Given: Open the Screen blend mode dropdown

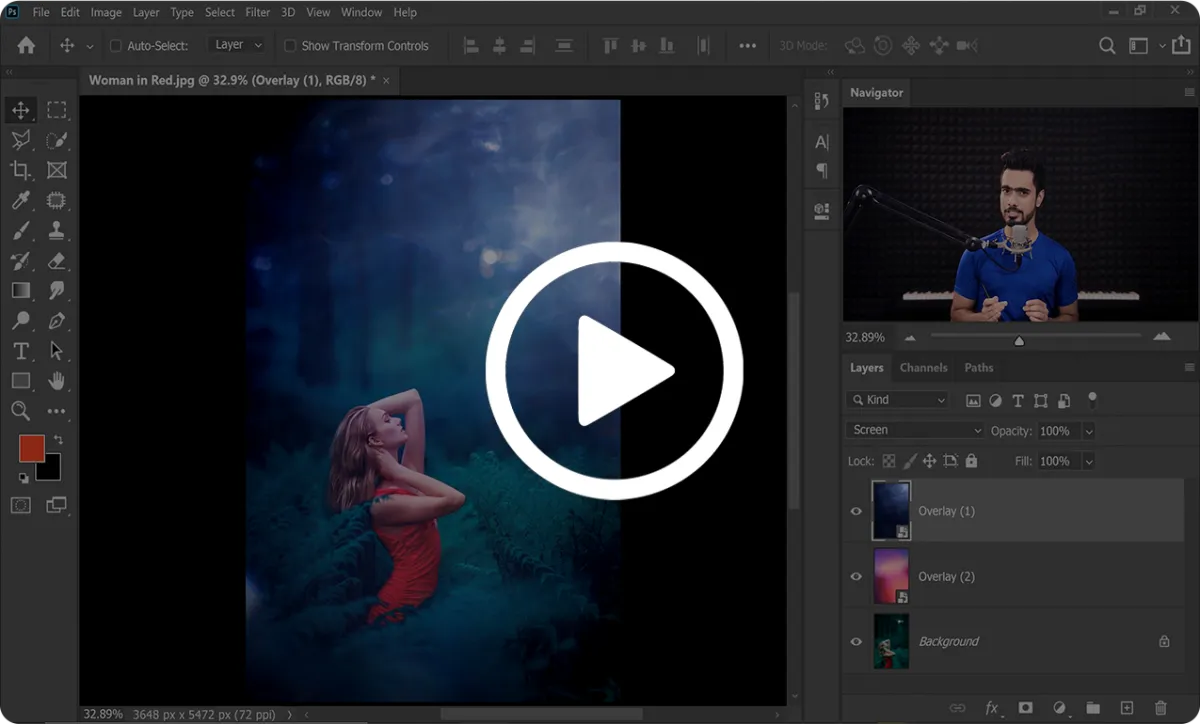Looking at the screenshot, I should tap(915, 430).
